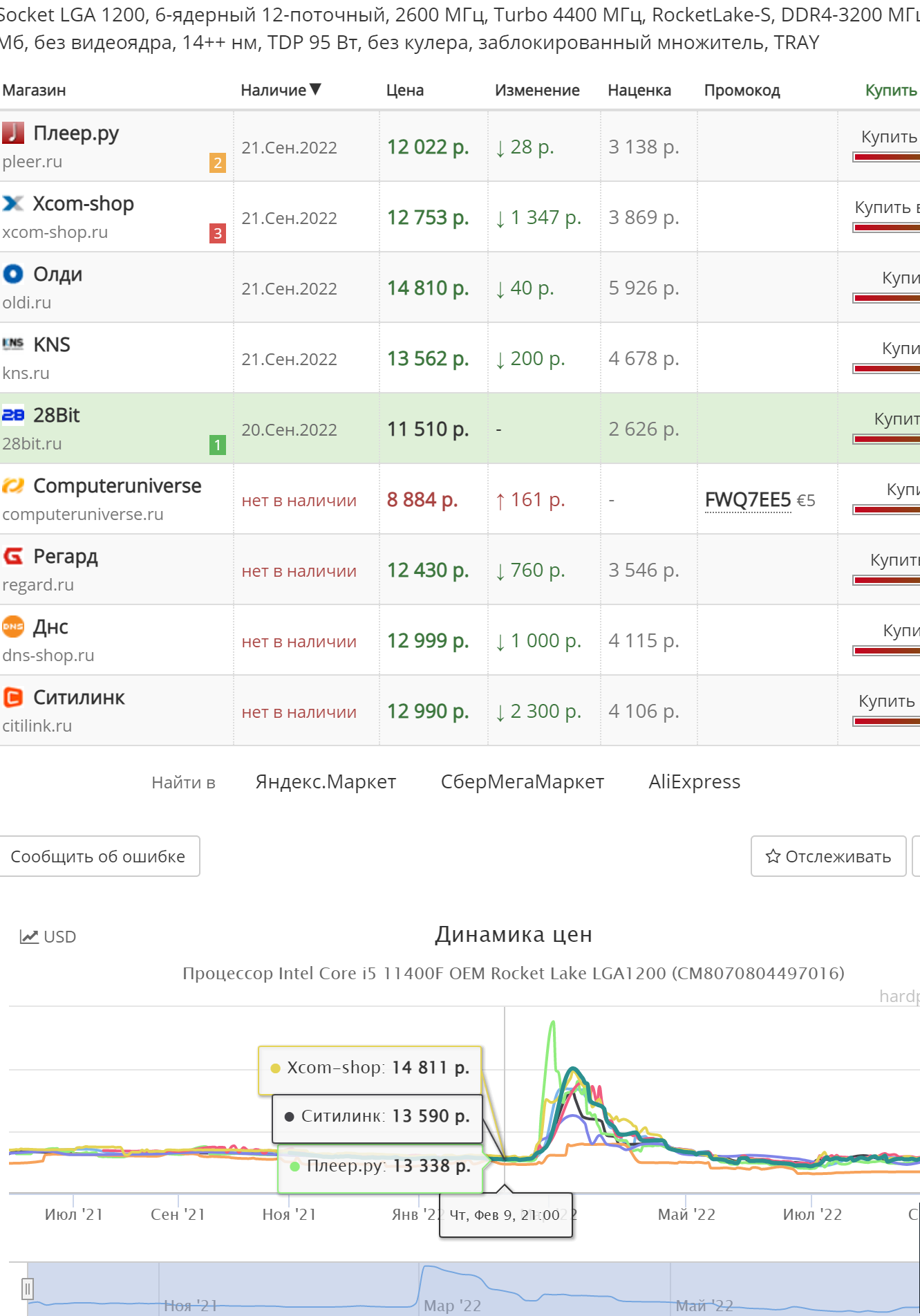Click the Computeruniverse store icon

click(x=14, y=486)
